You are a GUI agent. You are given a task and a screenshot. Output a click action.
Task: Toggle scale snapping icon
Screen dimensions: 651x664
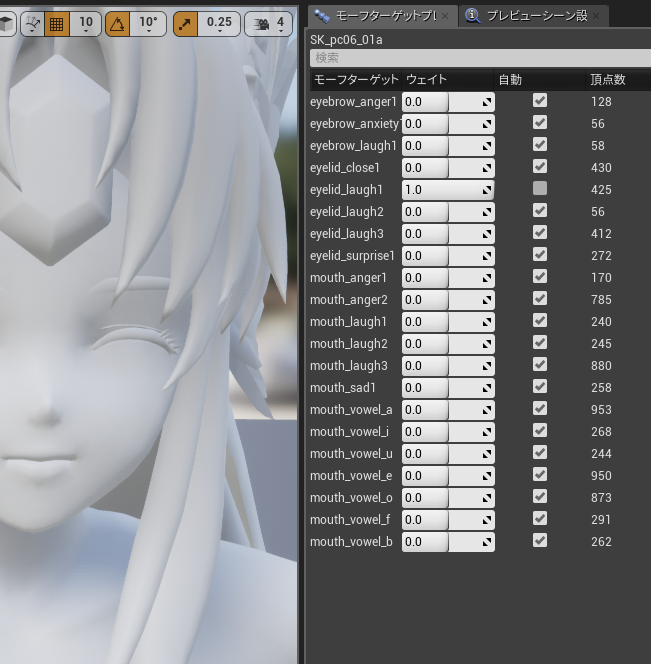pos(185,24)
